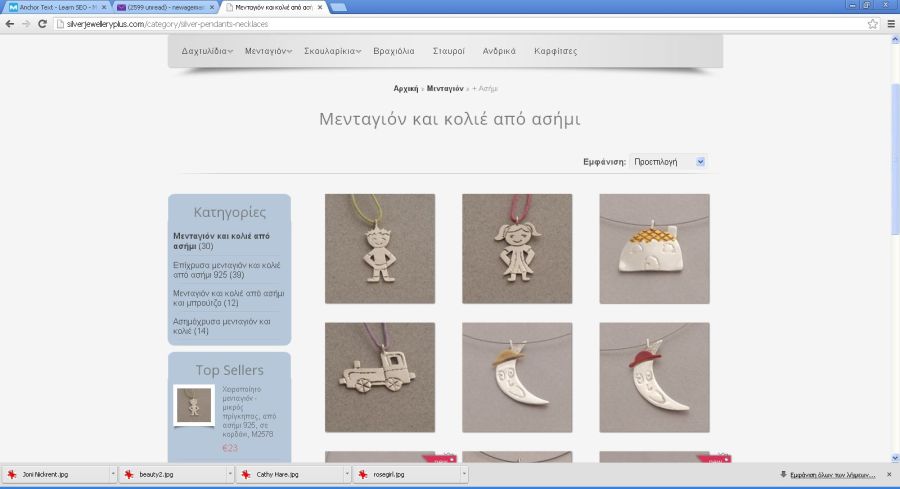Expand options arrow for beauty2.jpg download
Viewport: 900px width, 489px height.
click(x=230, y=474)
